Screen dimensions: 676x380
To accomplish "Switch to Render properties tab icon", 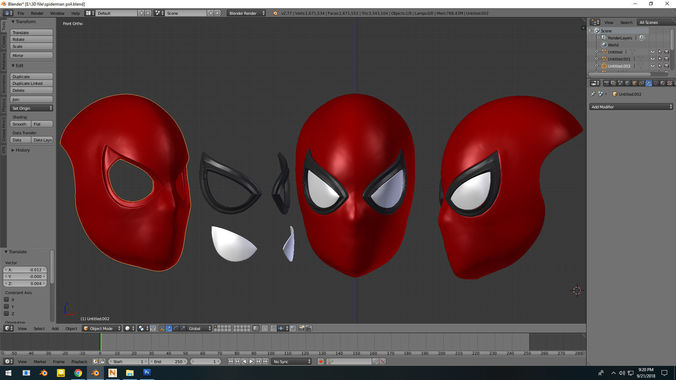I will point(606,83).
